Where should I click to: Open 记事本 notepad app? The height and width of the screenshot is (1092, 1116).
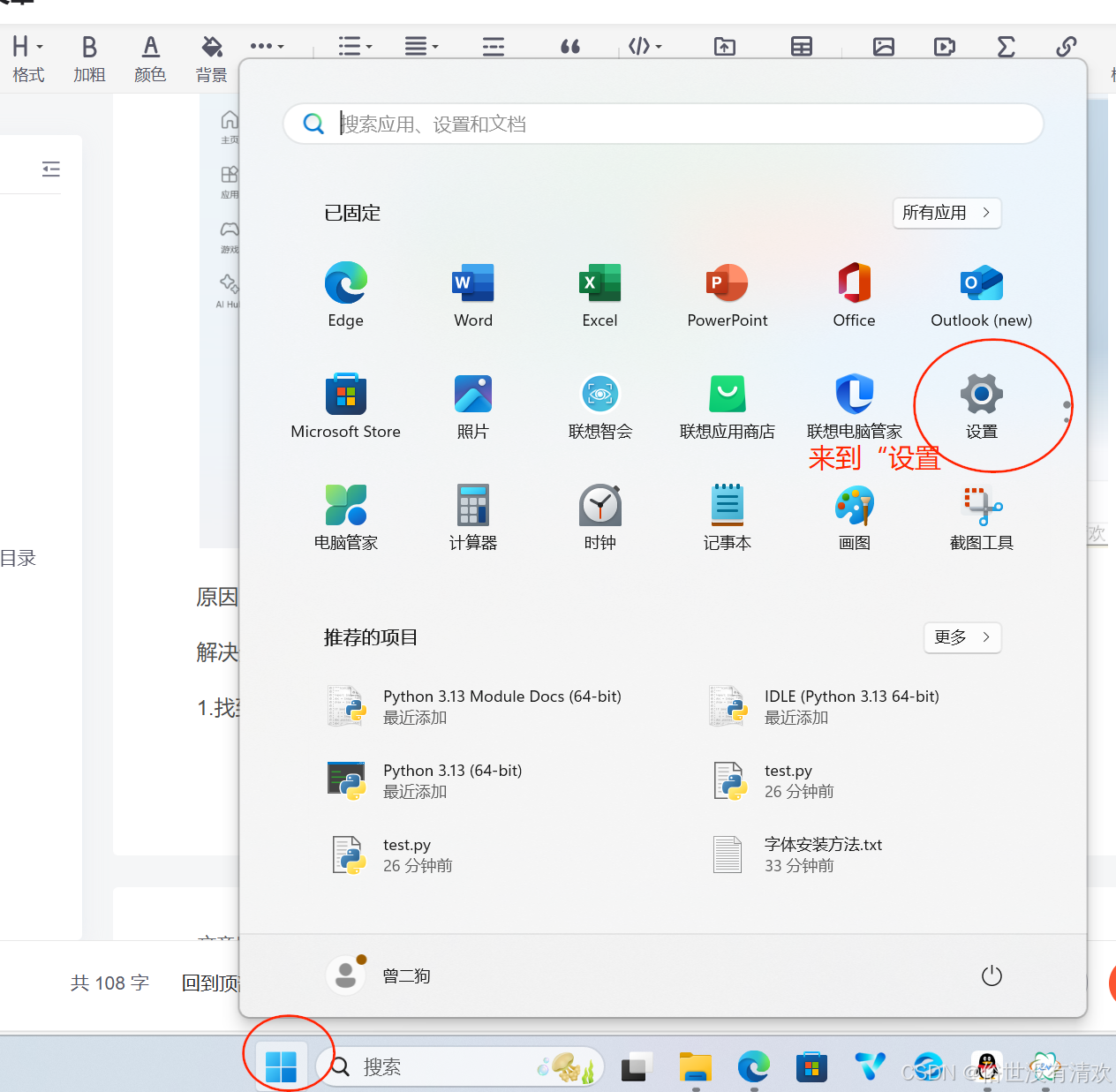click(728, 517)
